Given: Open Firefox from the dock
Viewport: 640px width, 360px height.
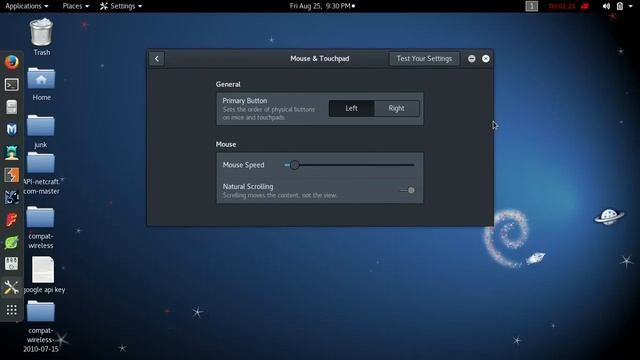Looking at the screenshot, I should pyautogui.click(x=12, y=62).
